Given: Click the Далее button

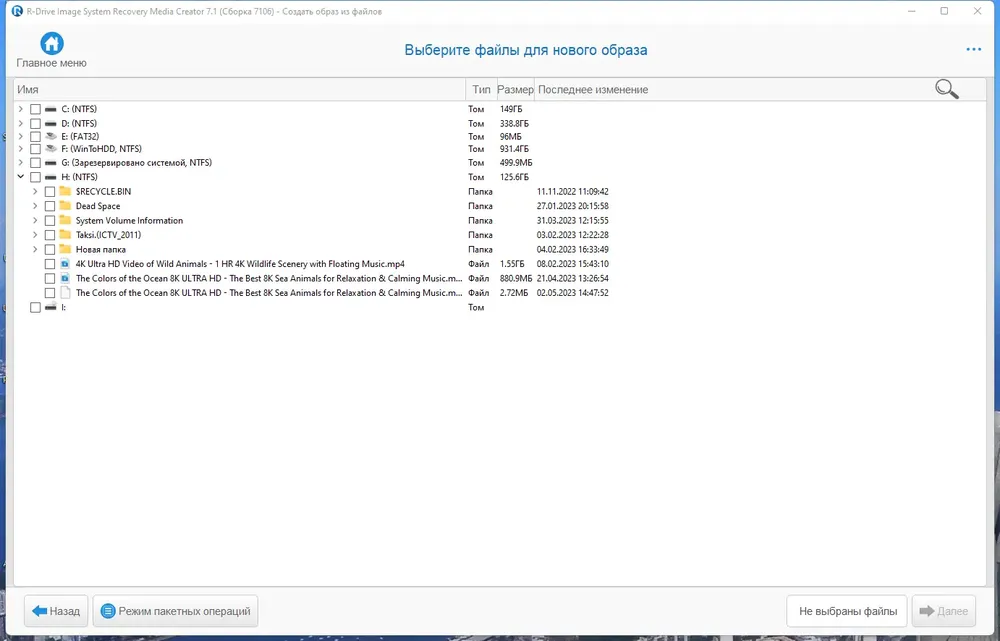Looking at the screenshot, I should click(944, 611).
